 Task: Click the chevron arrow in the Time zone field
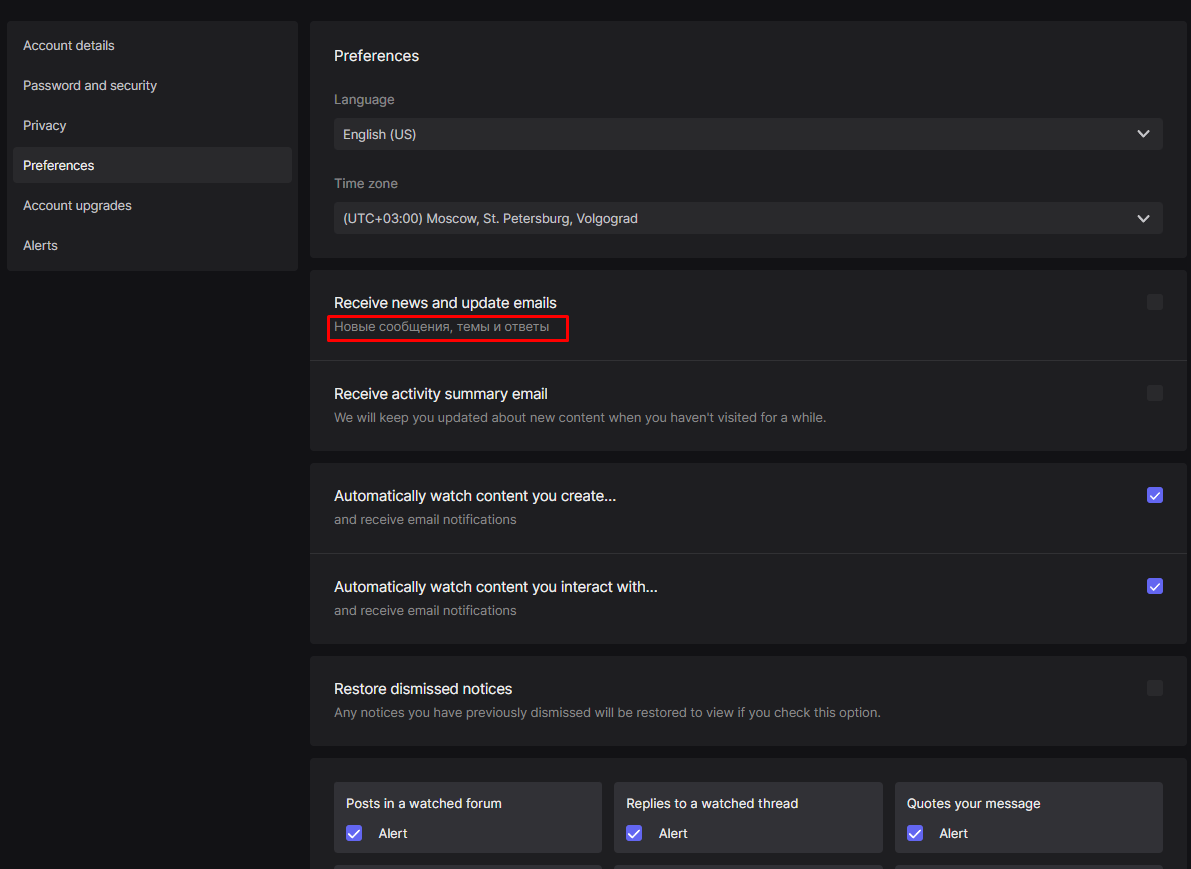coord(1143,218)
